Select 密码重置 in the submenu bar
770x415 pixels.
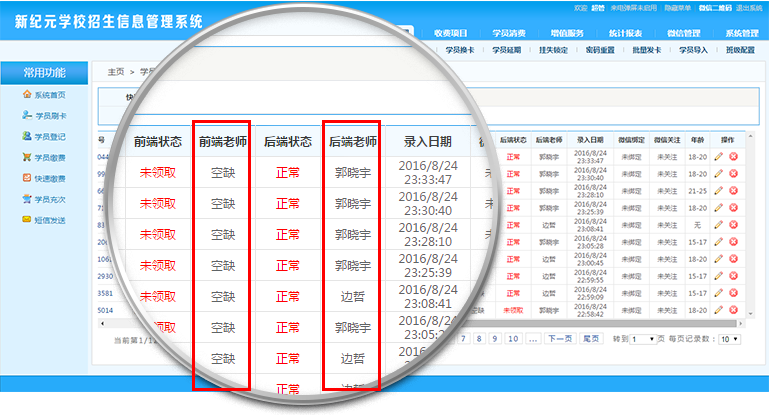click(600, 50)
